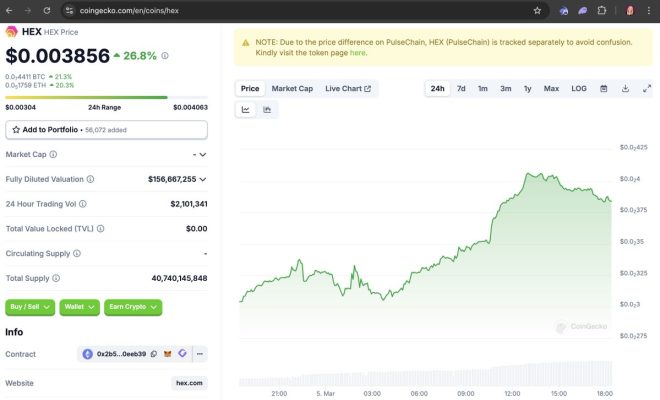Expand chart to fullscreen

647,88
